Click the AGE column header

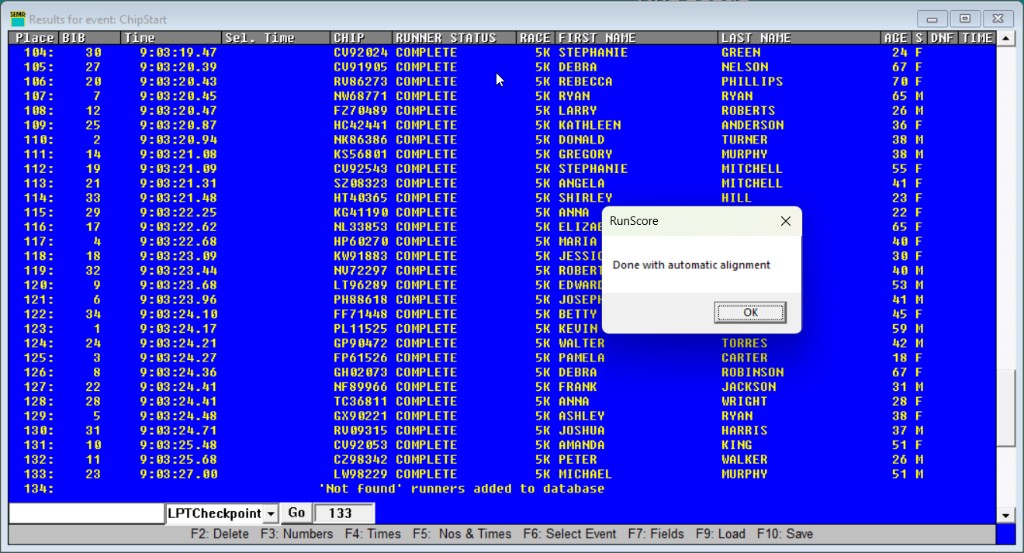(895, 38)
